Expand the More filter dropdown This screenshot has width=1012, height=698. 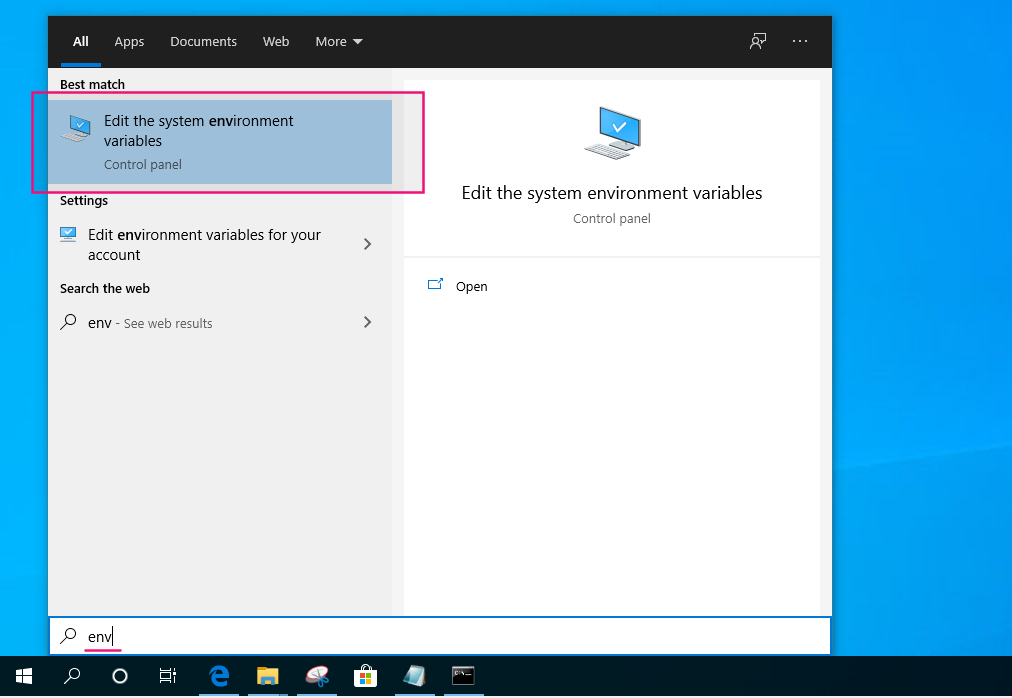click(x=339, y=41)
